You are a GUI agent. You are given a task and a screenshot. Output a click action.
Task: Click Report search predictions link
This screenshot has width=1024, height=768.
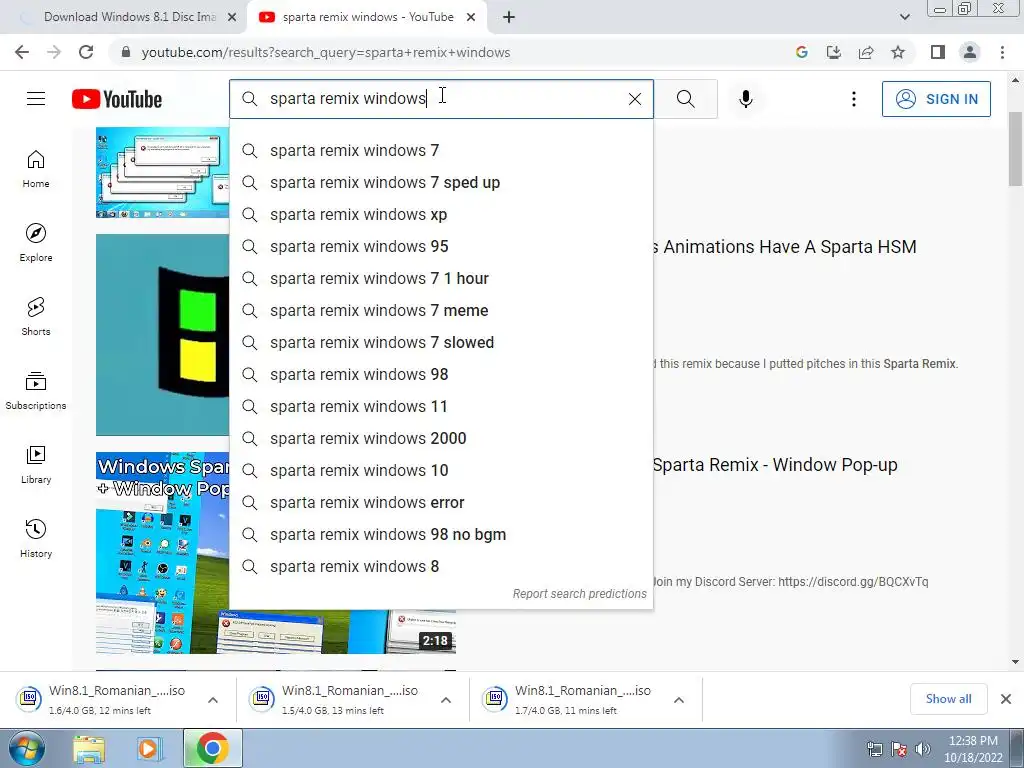click(x=579, y=594)
